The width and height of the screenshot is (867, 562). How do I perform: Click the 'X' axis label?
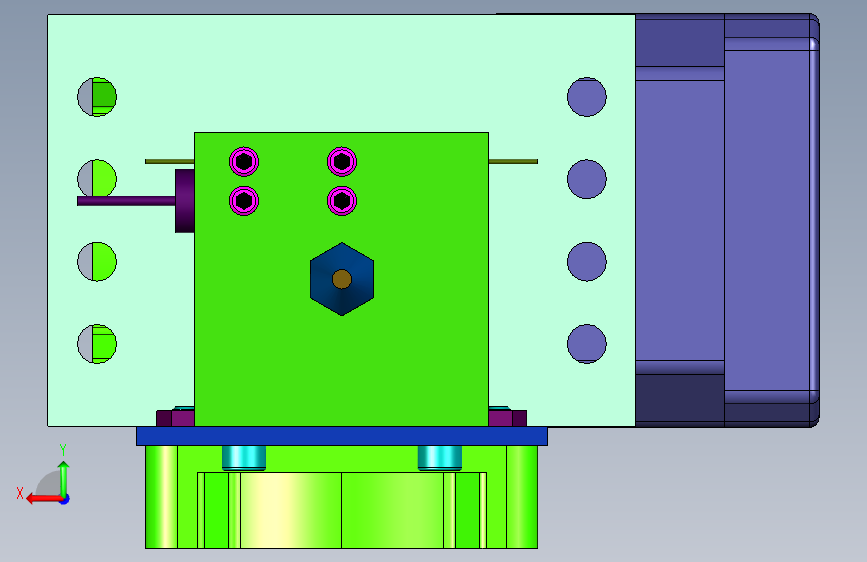point(20,493)
